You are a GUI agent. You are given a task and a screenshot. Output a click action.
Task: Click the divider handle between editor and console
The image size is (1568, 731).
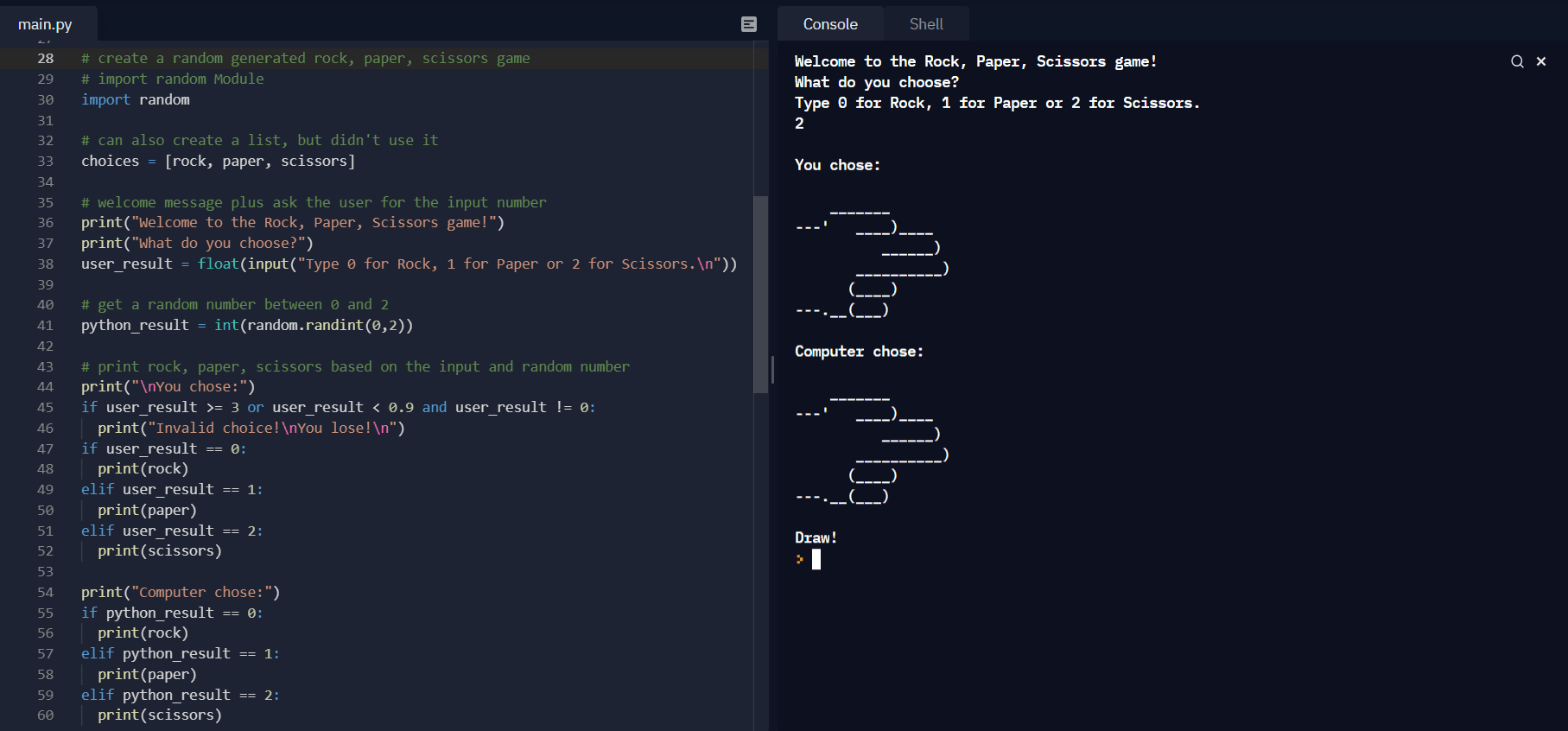point(772,370)
